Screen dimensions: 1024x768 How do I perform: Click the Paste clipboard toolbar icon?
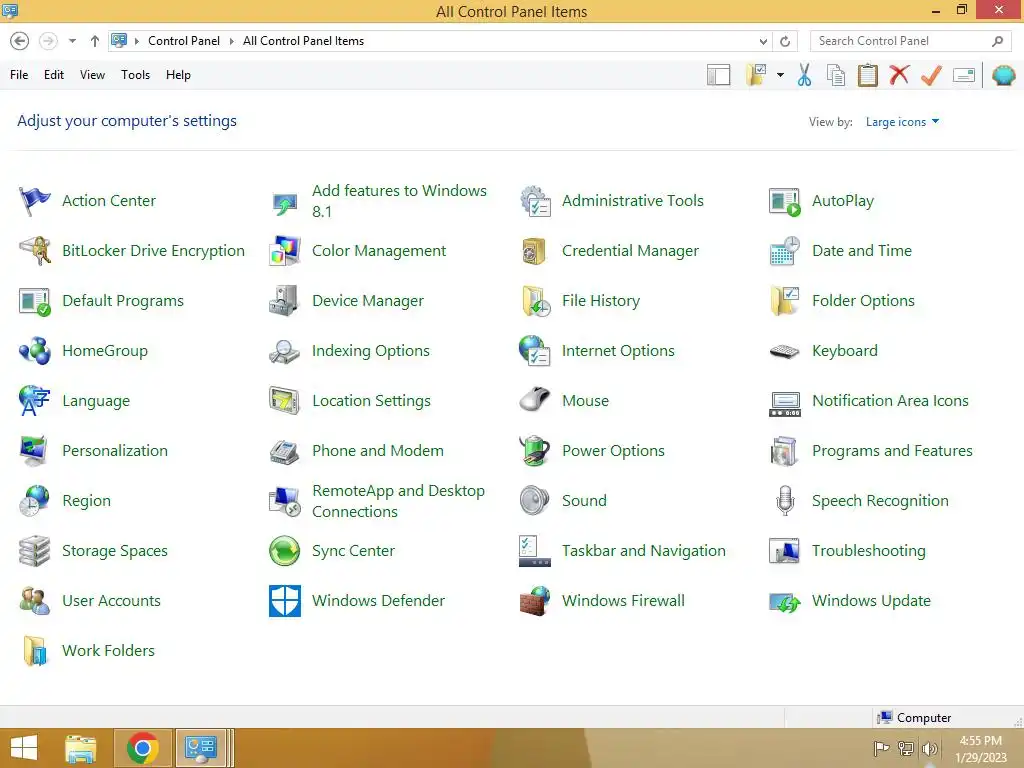pos(867,75)
